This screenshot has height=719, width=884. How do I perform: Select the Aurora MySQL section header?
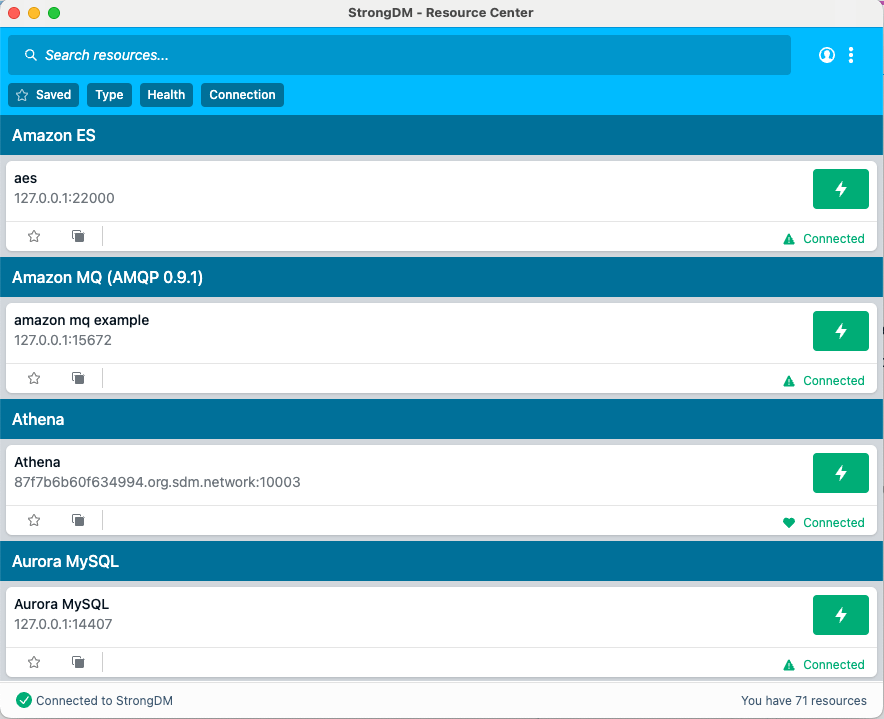pyautogui.click(x=441, y=562)
